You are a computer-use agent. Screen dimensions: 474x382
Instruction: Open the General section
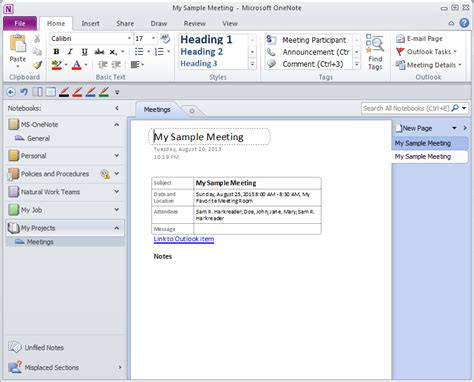(33, 138)
